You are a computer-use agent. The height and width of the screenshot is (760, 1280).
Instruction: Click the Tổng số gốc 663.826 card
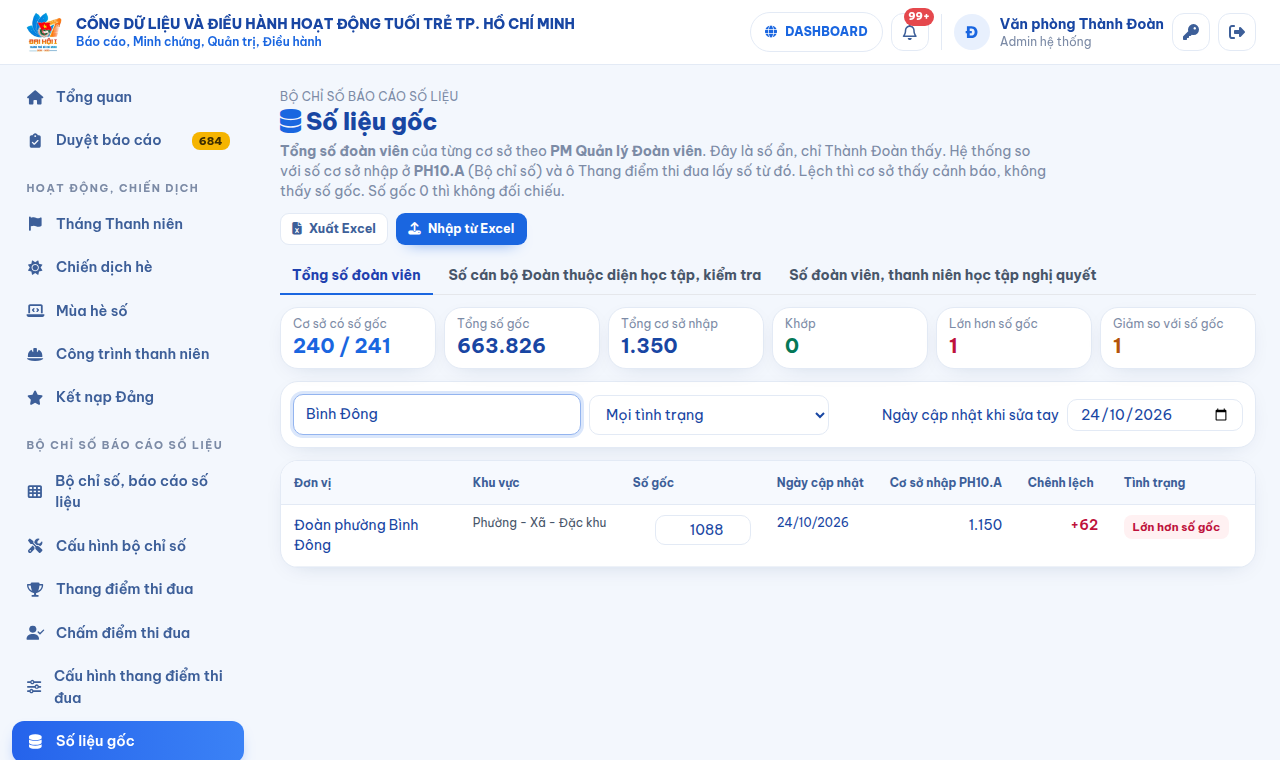[x=522, y=338]
